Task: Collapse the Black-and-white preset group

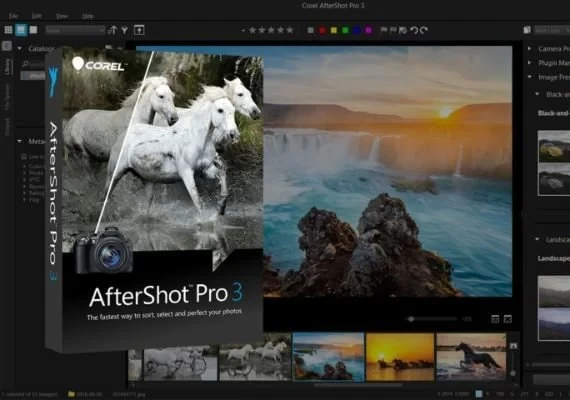Action: 537,94
